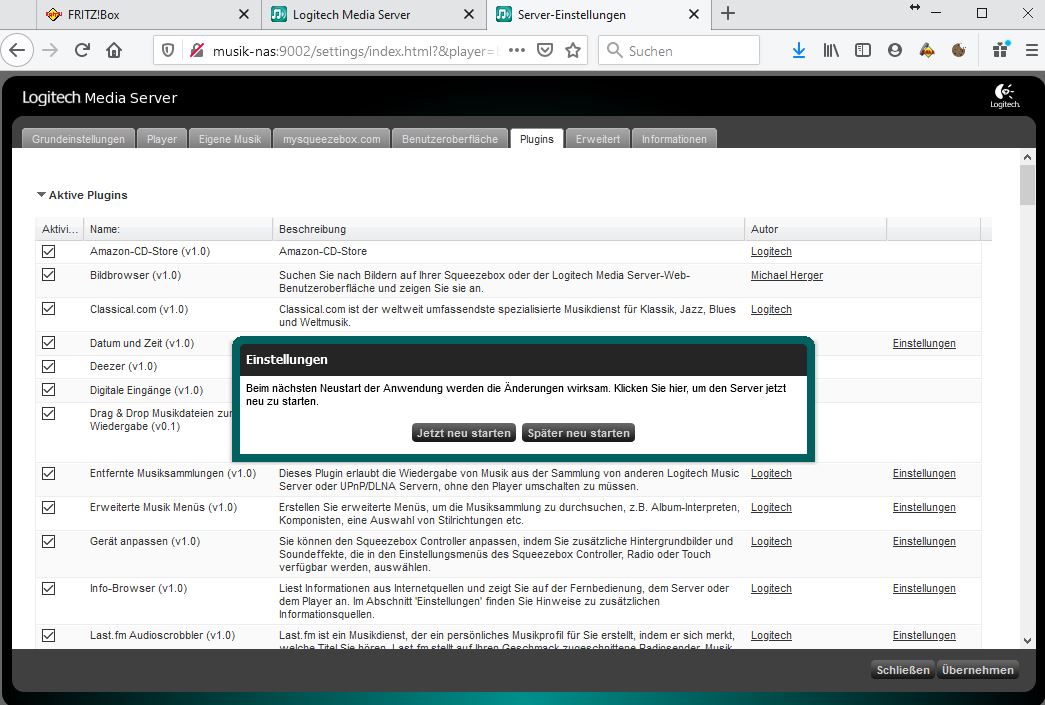Bookmark this page with the star icon

[572, 51]
